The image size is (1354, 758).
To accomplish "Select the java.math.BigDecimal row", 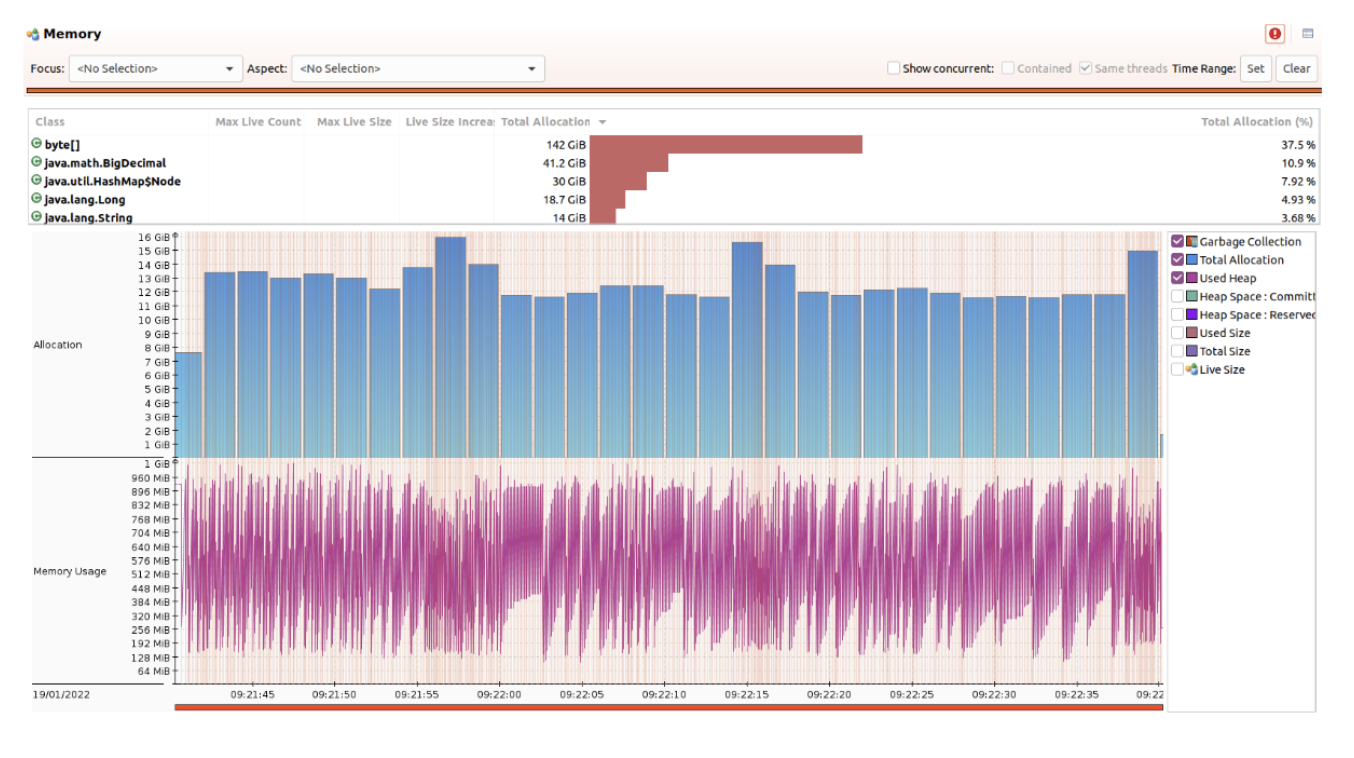I will coord(675,162).
